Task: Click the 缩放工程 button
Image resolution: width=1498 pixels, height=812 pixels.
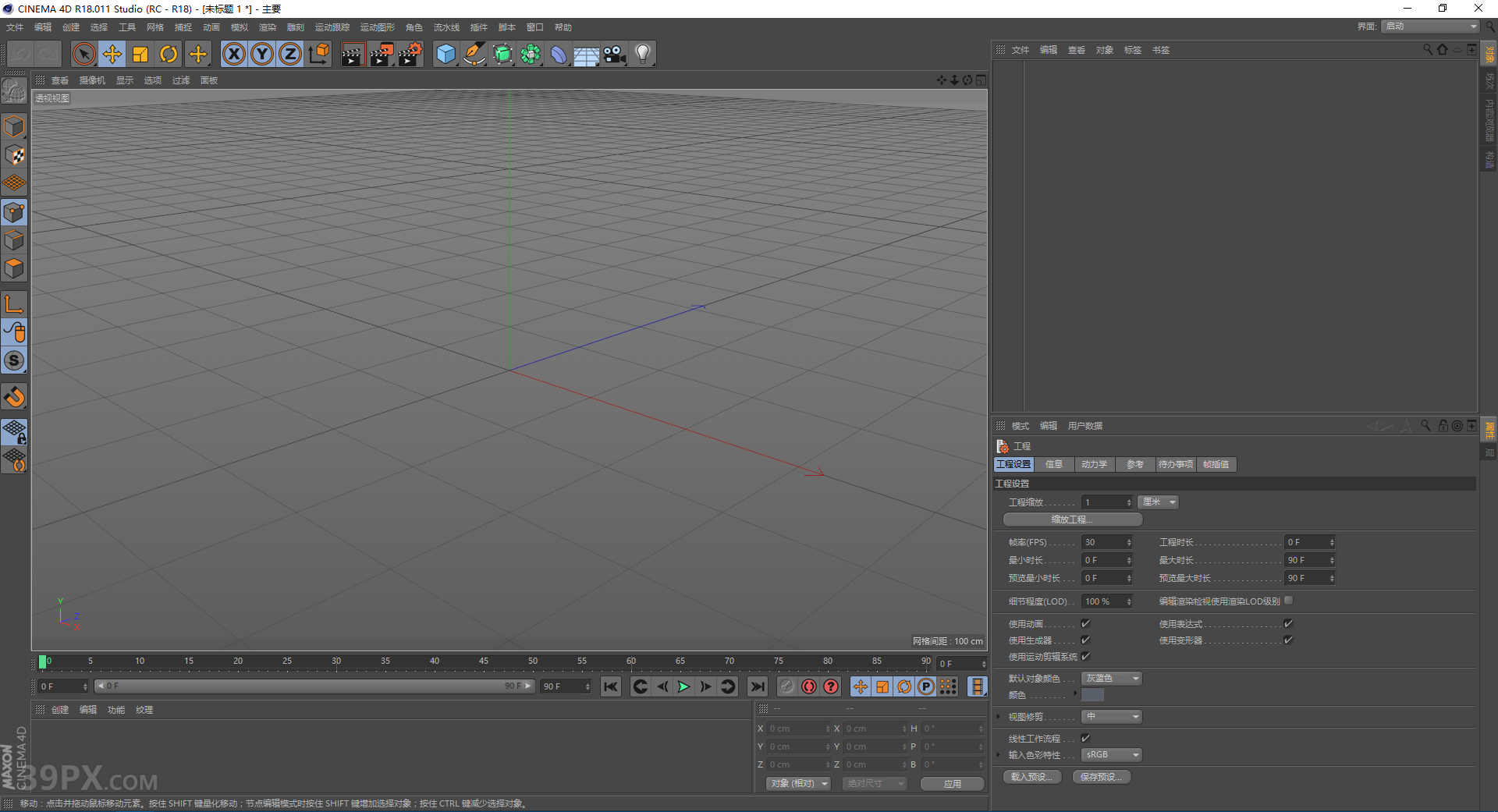Action: [1071, 519]
